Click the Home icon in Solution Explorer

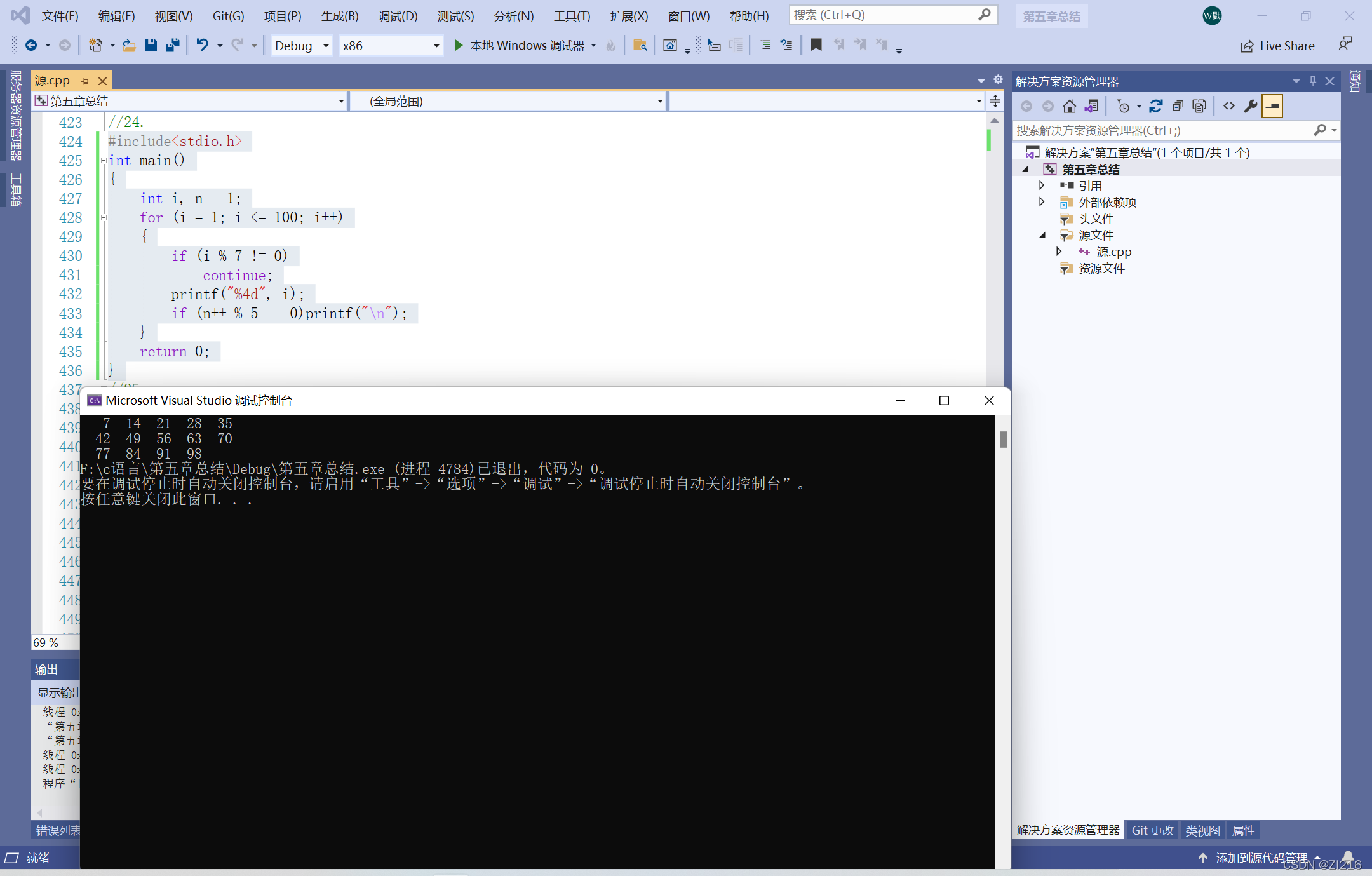click(1070, 106)
